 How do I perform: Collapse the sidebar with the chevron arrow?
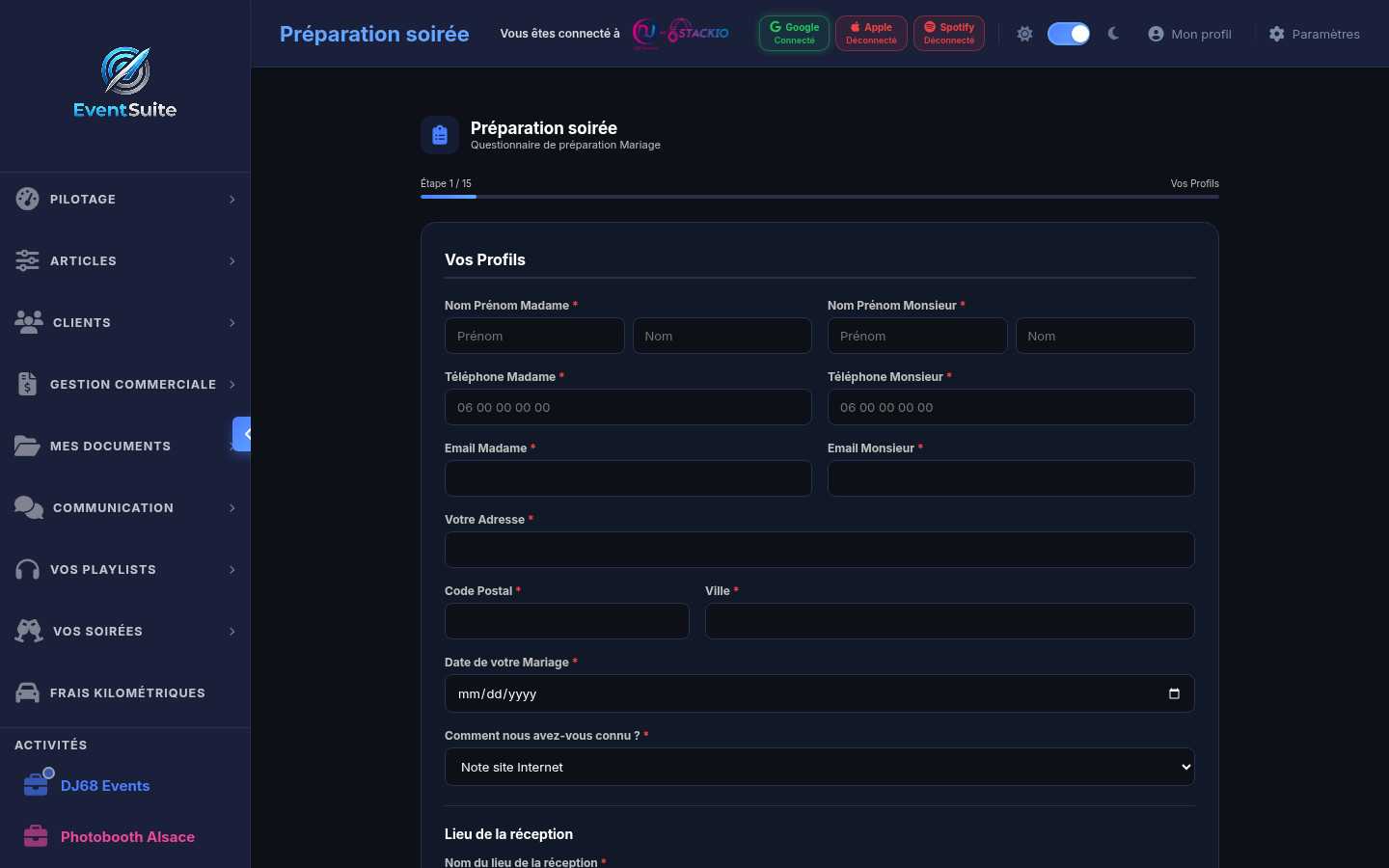pos(243,434)
